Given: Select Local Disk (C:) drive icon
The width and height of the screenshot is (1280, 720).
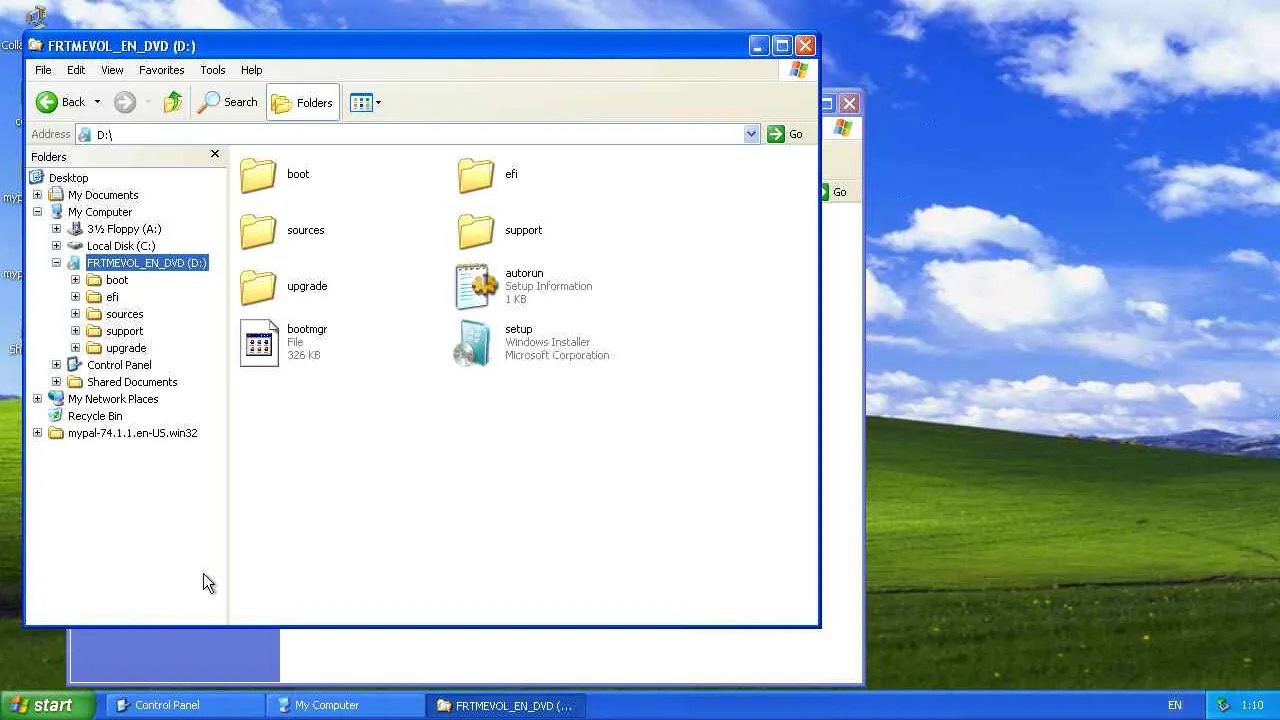Looking at the screenshot, I should click(x=75, y=246).
